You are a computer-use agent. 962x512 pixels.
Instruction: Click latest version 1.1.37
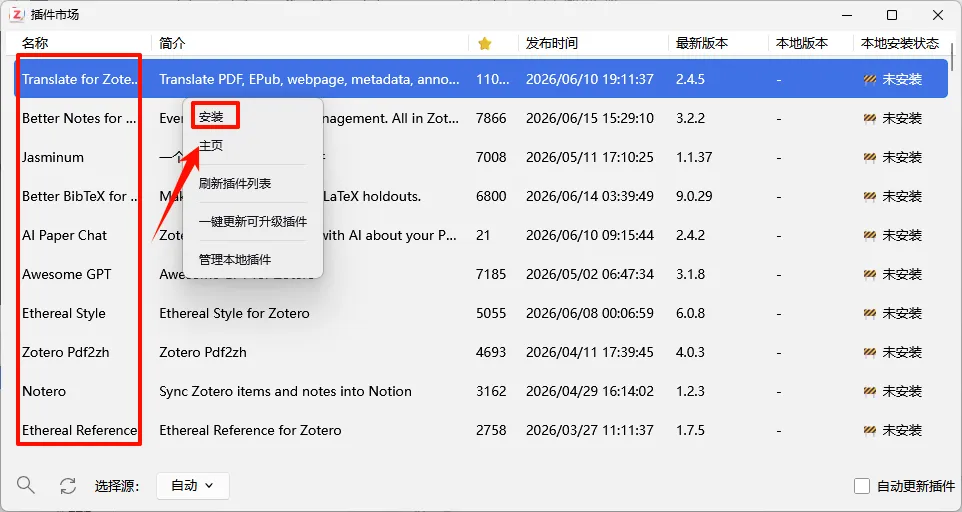[694, 157]
